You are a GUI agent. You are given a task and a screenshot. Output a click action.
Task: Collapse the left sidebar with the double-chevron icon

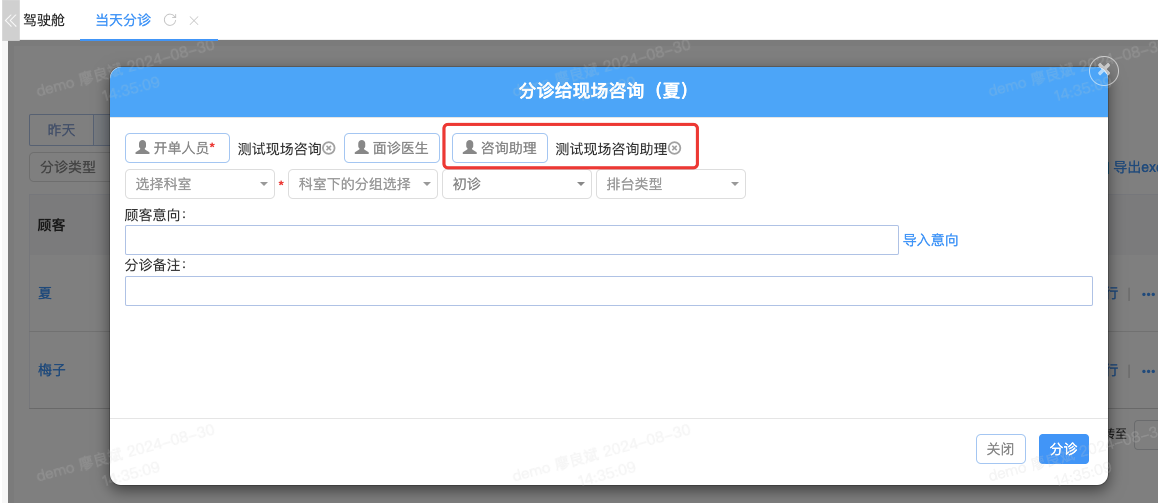[x=11, y=20]
